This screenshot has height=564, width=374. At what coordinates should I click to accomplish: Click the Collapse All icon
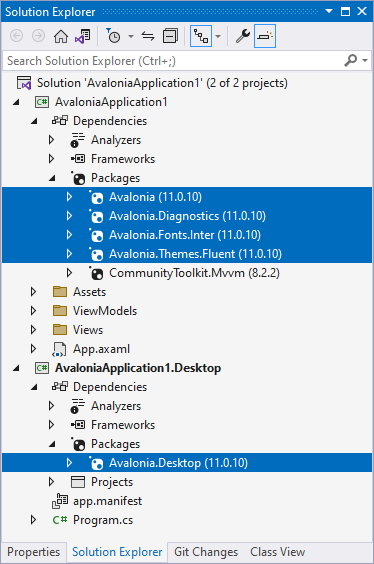[170, 36]
